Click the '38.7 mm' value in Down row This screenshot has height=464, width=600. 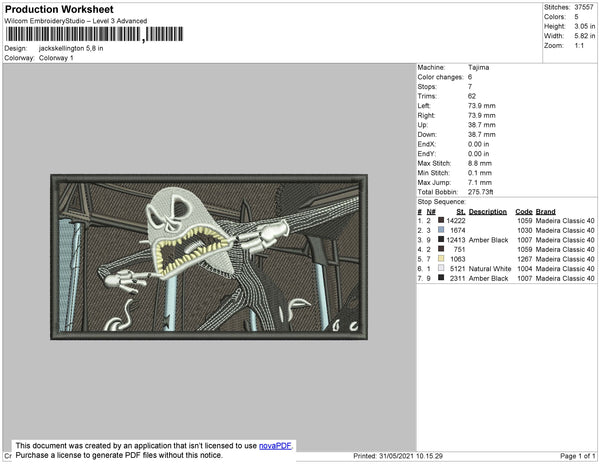point(482,134)
